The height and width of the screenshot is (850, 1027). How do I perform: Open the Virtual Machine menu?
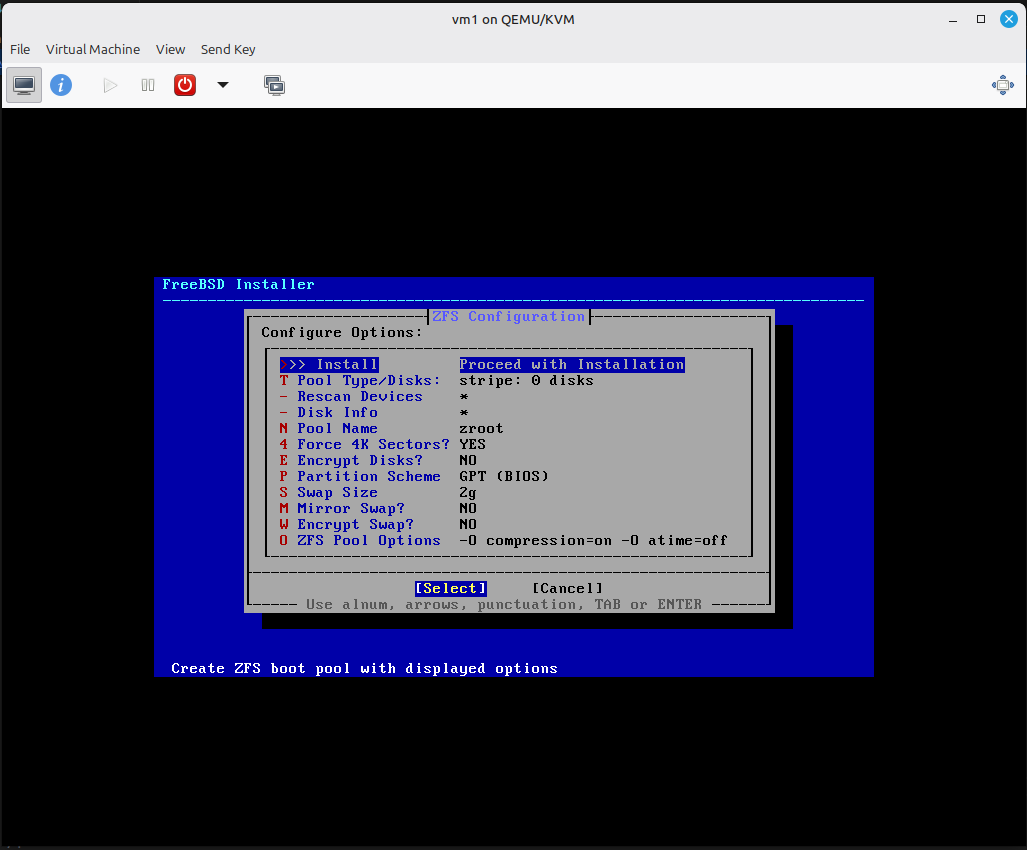[93, 49]
